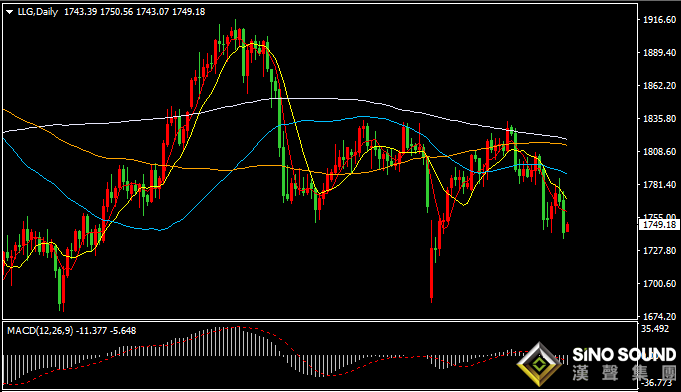Click the 1916.60 price scale label
681x392 pixels.
click(x=659, y=20)
